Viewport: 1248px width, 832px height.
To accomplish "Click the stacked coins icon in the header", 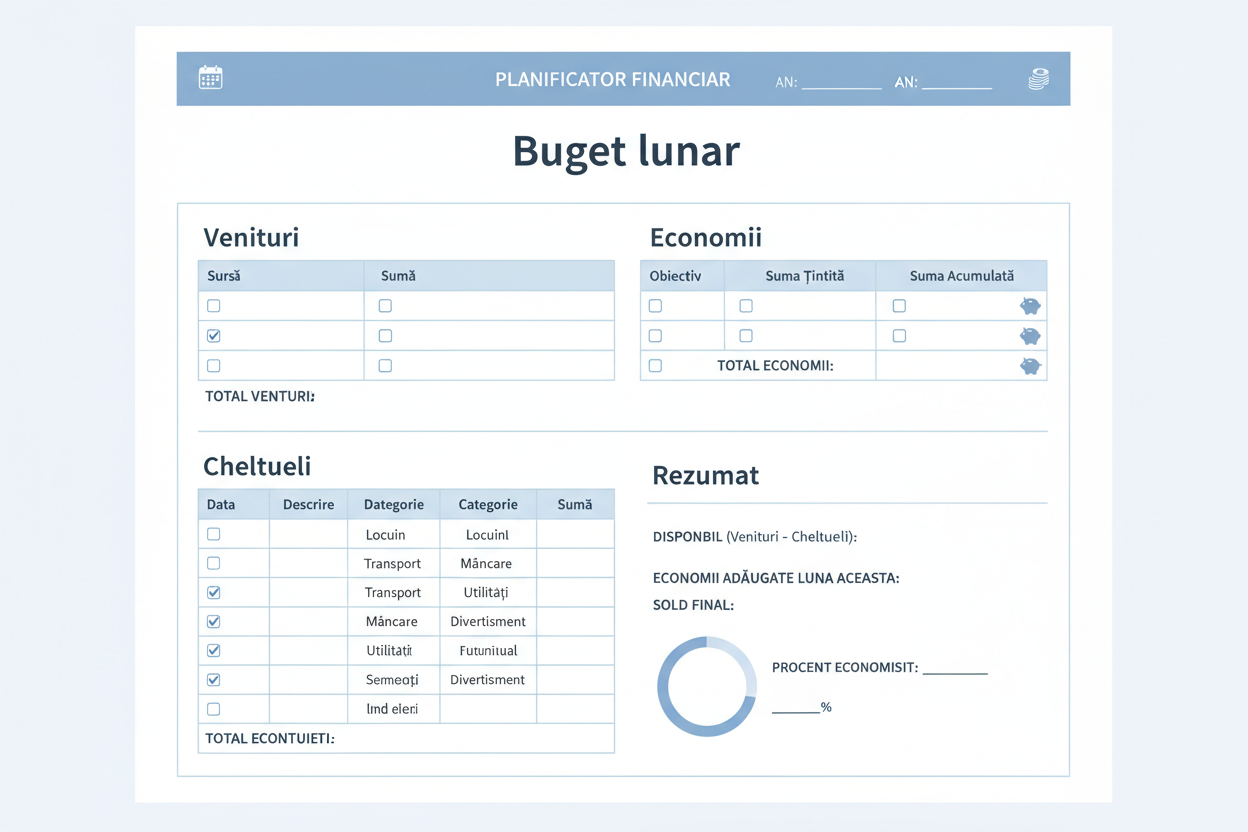I will (x=1039, y=79).
